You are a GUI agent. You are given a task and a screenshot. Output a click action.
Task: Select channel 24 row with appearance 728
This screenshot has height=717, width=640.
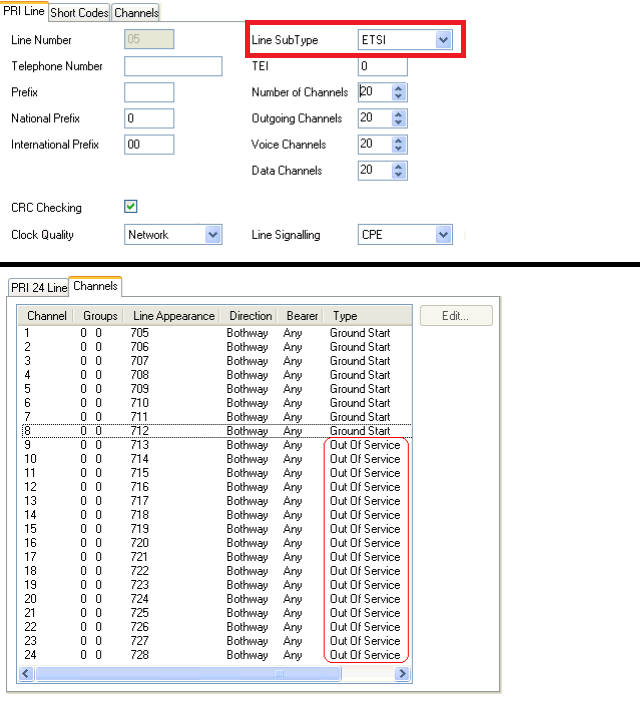[215, 655]
